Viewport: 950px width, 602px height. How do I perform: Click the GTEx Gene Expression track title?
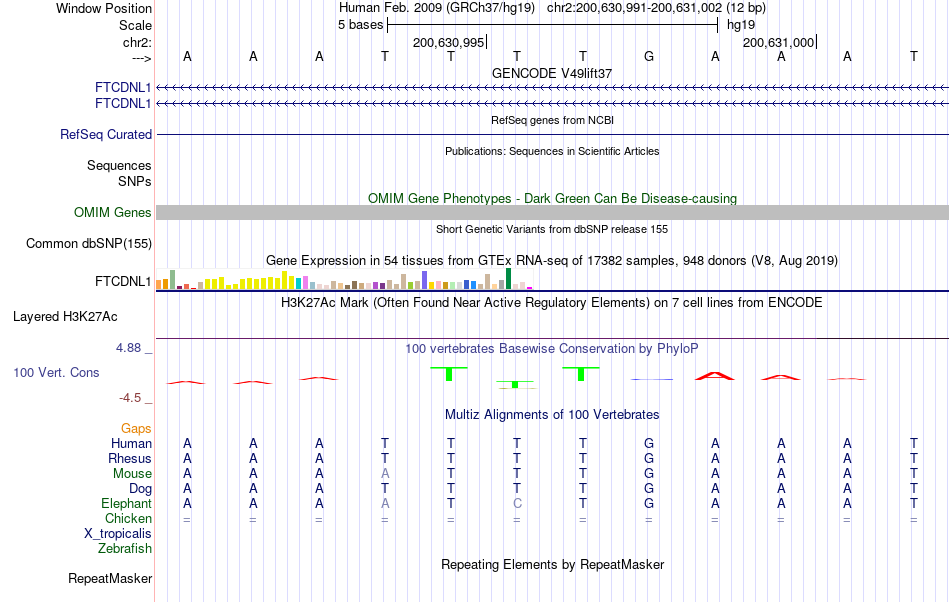coord(552,261)
